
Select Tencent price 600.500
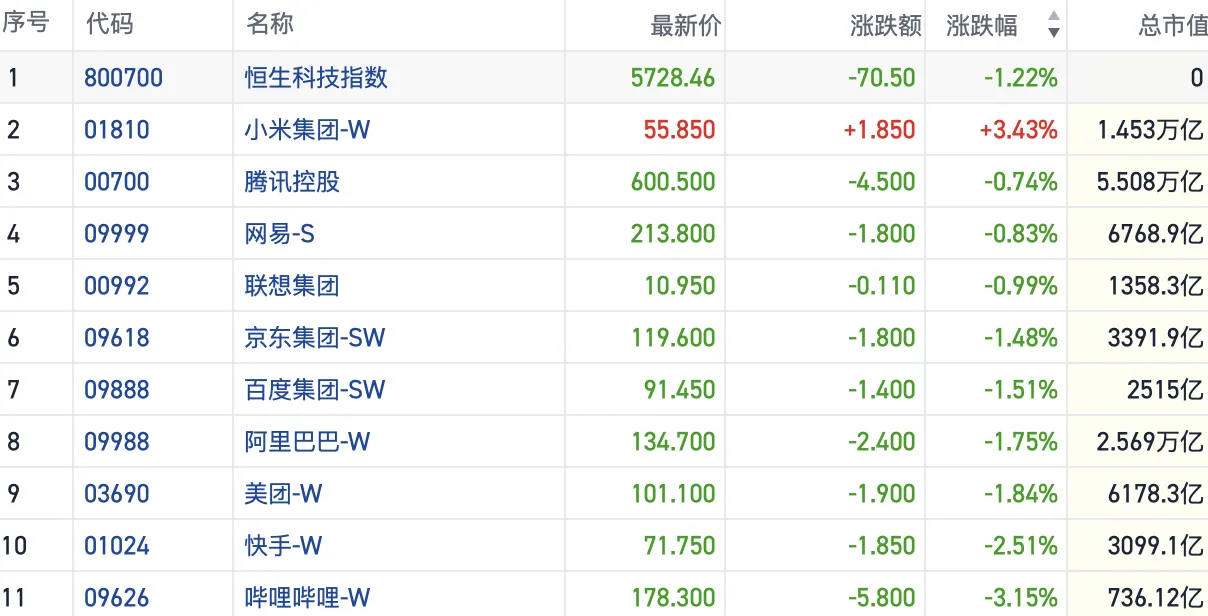click(673, 182)
